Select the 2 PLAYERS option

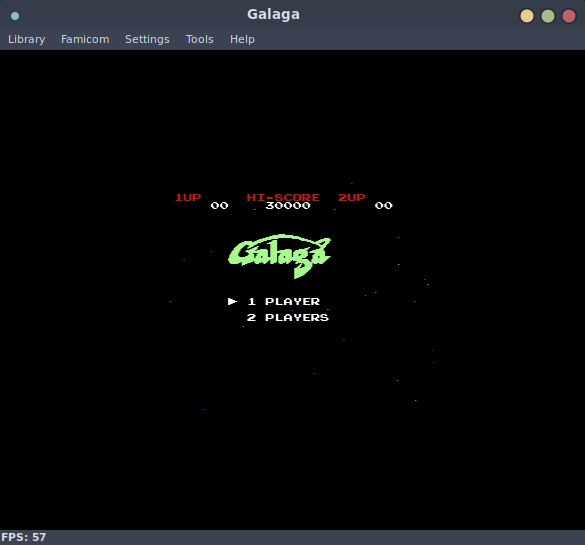[288, 317]
